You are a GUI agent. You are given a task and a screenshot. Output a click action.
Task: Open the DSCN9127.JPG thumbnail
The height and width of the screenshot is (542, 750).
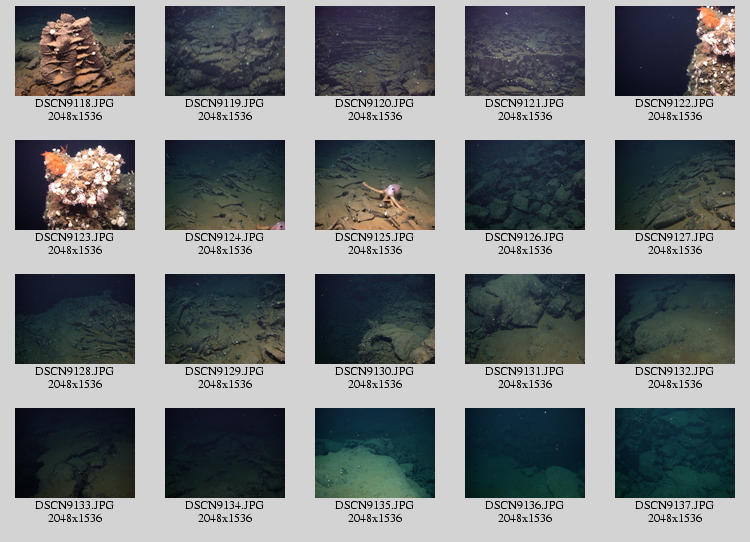coord(675,185)
